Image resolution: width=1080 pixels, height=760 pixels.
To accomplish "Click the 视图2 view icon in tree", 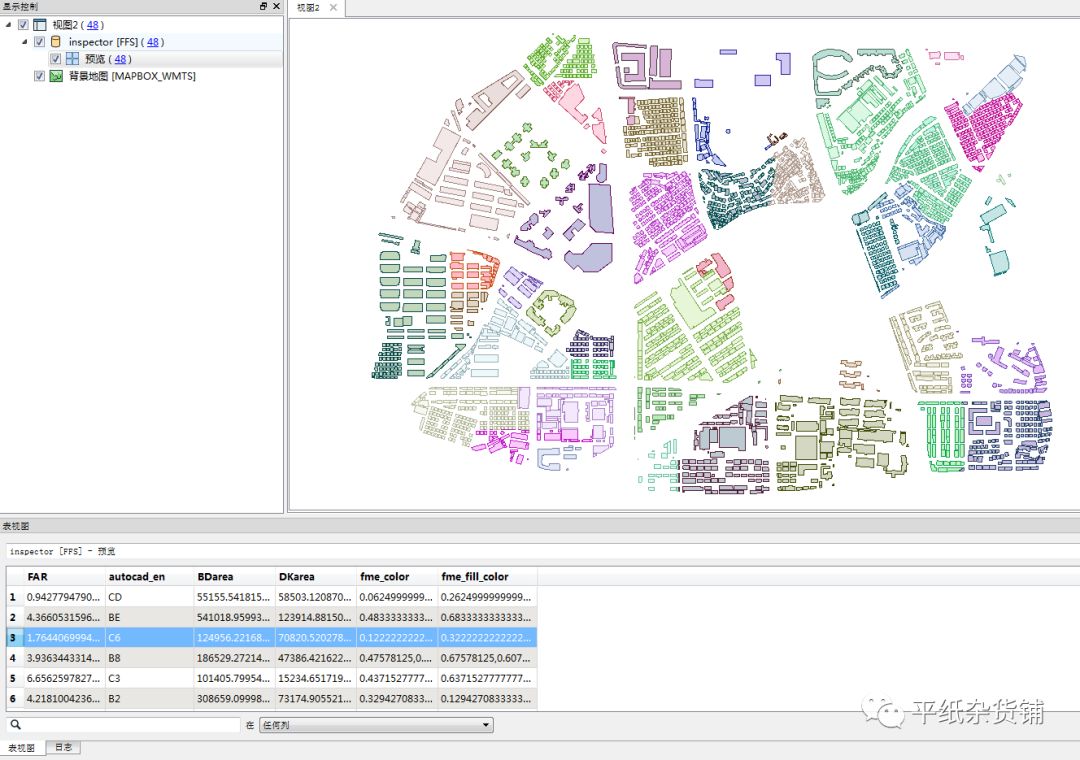I will [x=39, y=25].
